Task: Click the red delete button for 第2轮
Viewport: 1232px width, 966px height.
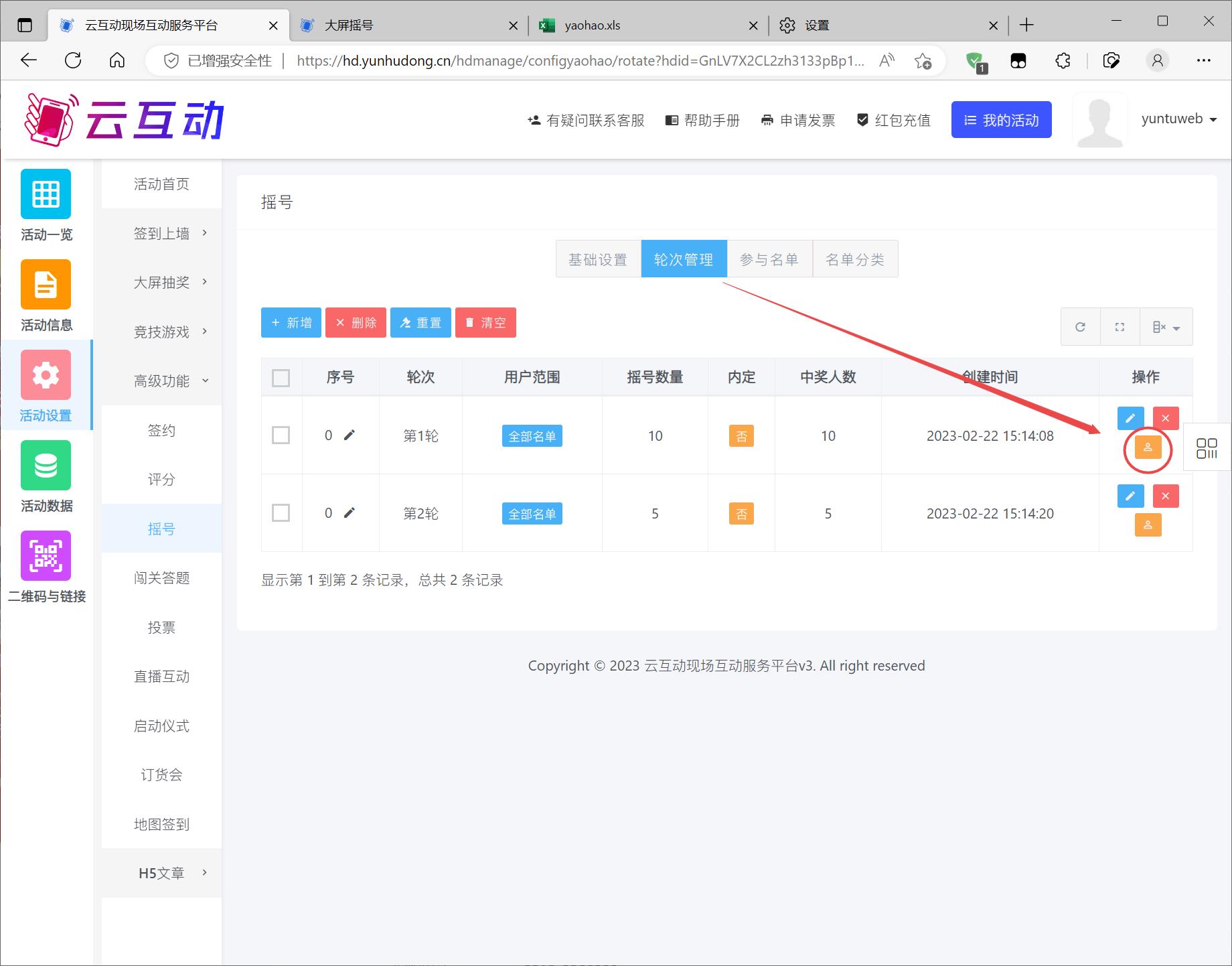Action: click(x=1166, y=496)
